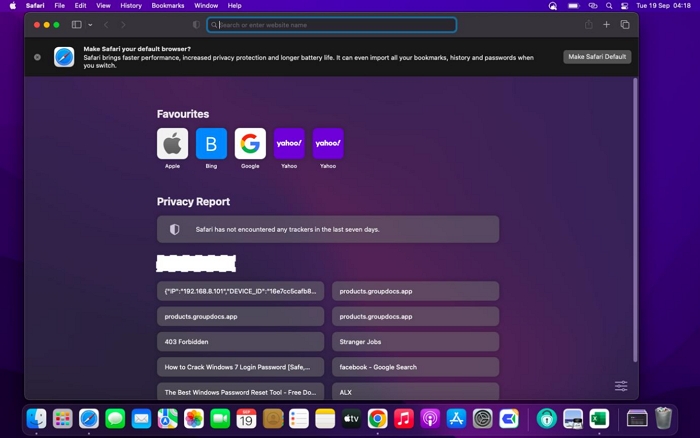Open Reminders from the Dock
This screenshot has height=438, width=700.
(299, 419)
